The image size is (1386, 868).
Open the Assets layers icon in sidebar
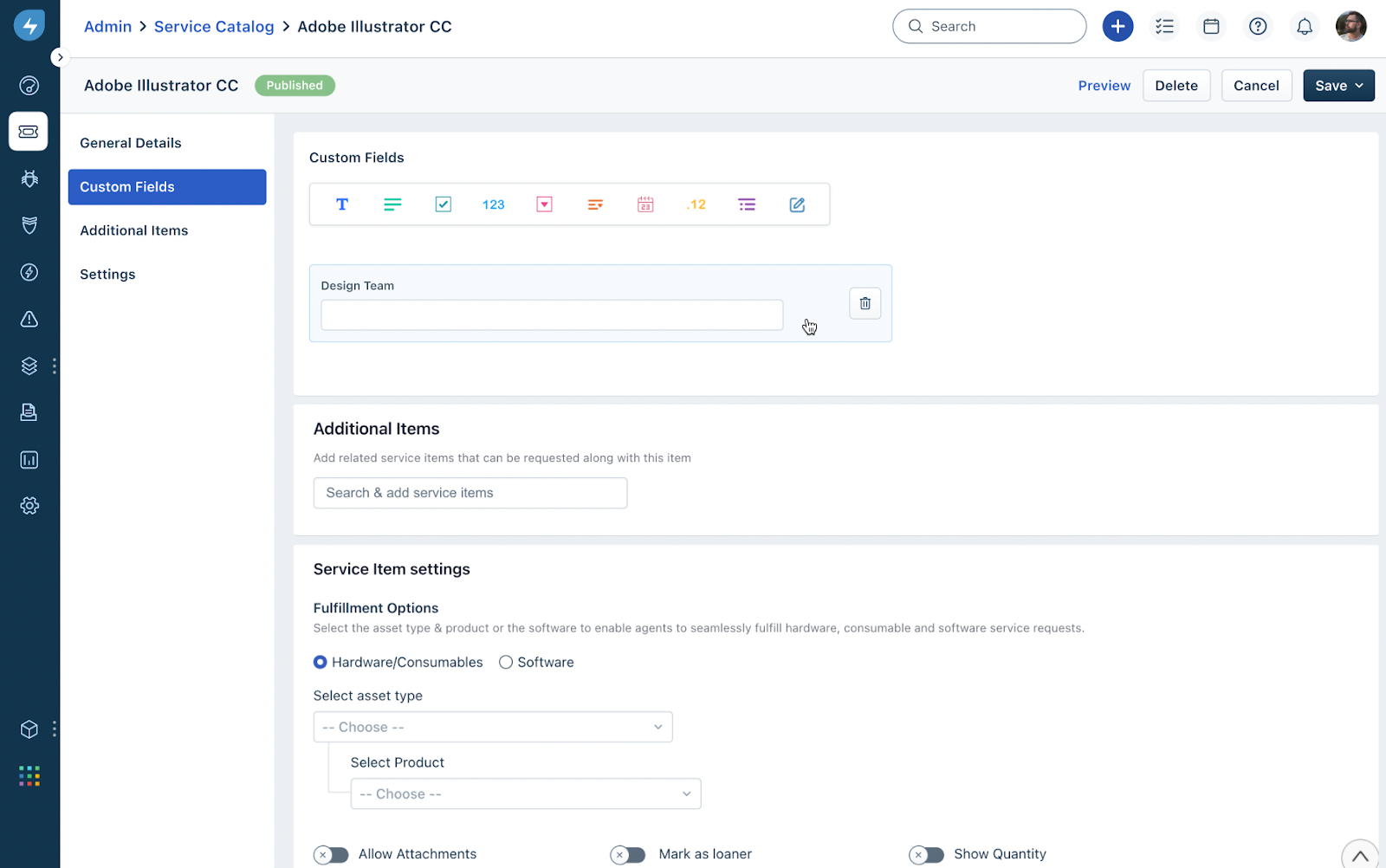[29, 366]
